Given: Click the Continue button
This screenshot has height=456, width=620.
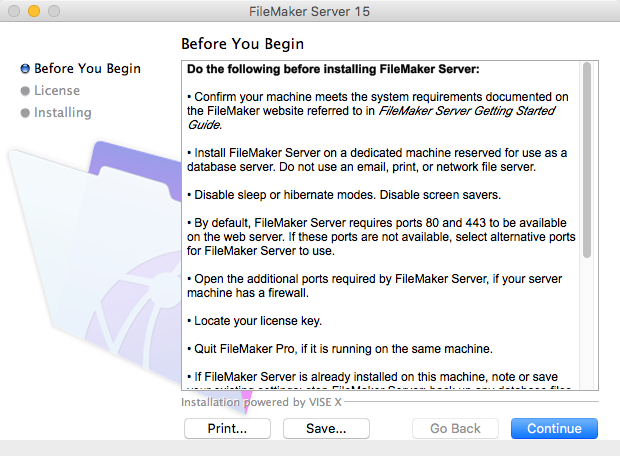Looking at the screenshot, I should click(x=554, y=429).
